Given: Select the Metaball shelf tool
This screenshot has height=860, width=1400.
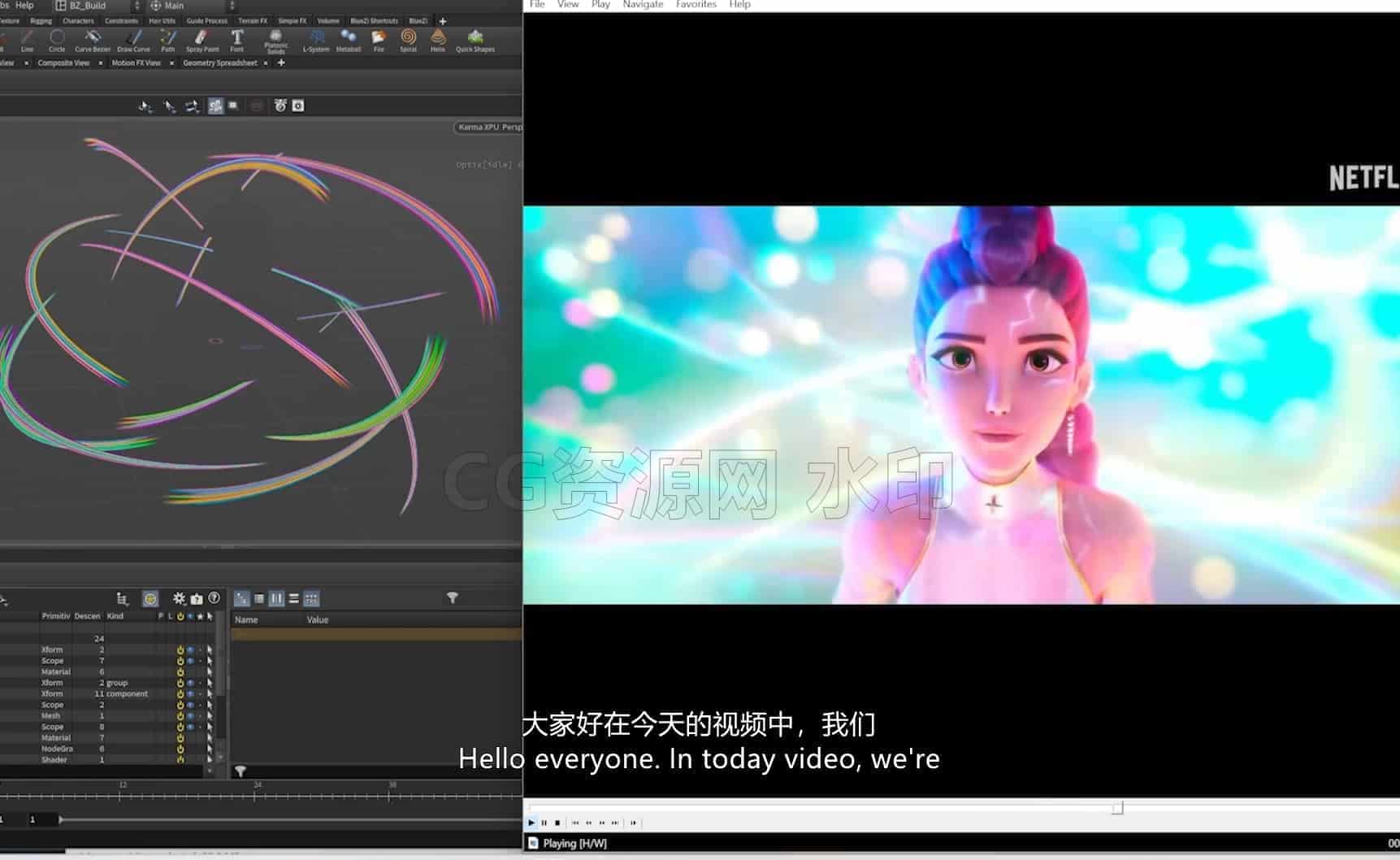Looking at the screenshot, I should [x=349, y=40].
